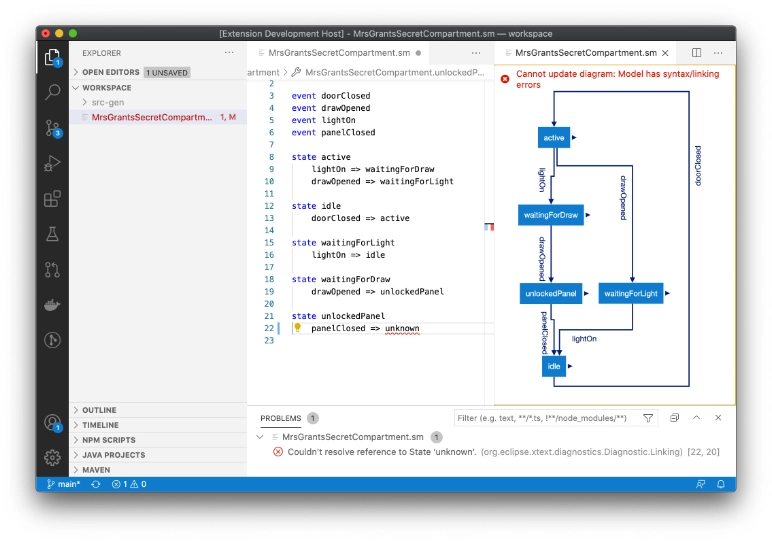
Task: Switch to the MrsGrantsSecretCompartment.sm diagram tab
Action: 585,53
